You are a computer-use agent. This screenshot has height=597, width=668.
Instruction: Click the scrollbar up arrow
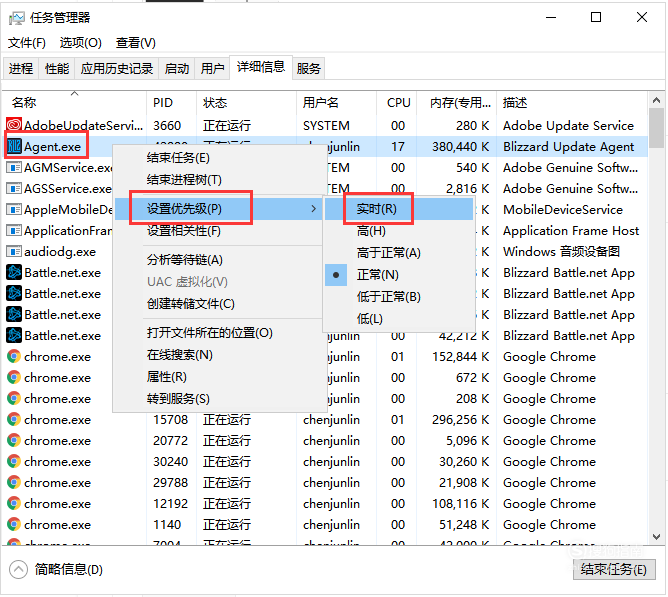click(x=656, y=100)
